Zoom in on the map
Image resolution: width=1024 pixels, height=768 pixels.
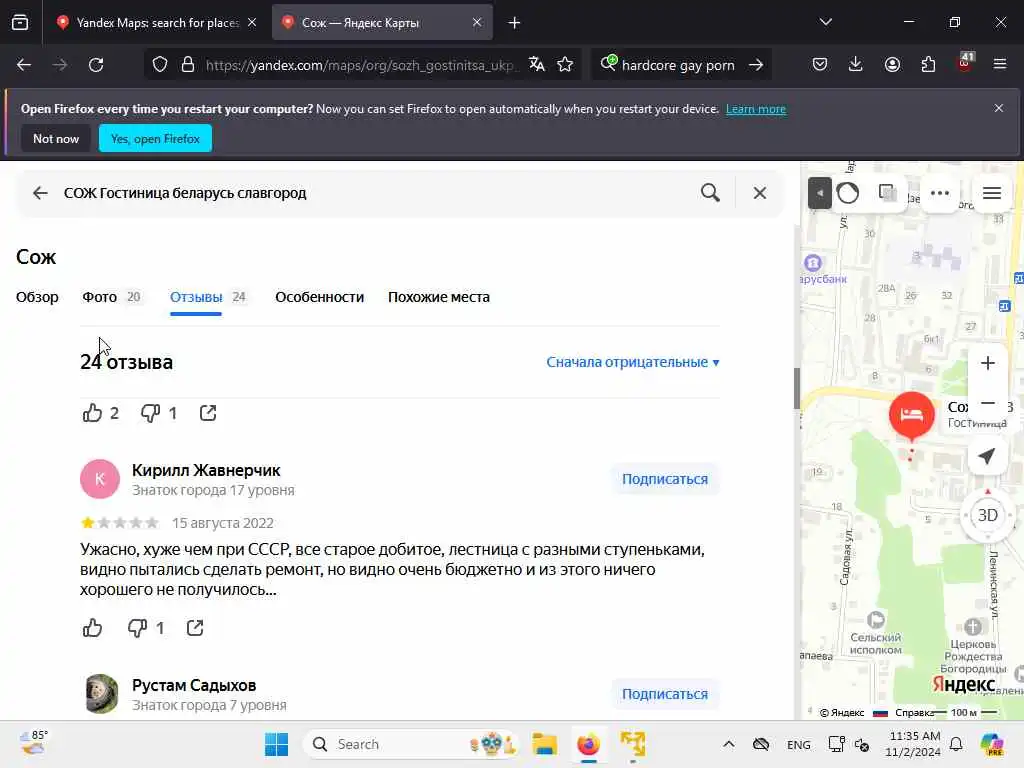tap(987, 363)
